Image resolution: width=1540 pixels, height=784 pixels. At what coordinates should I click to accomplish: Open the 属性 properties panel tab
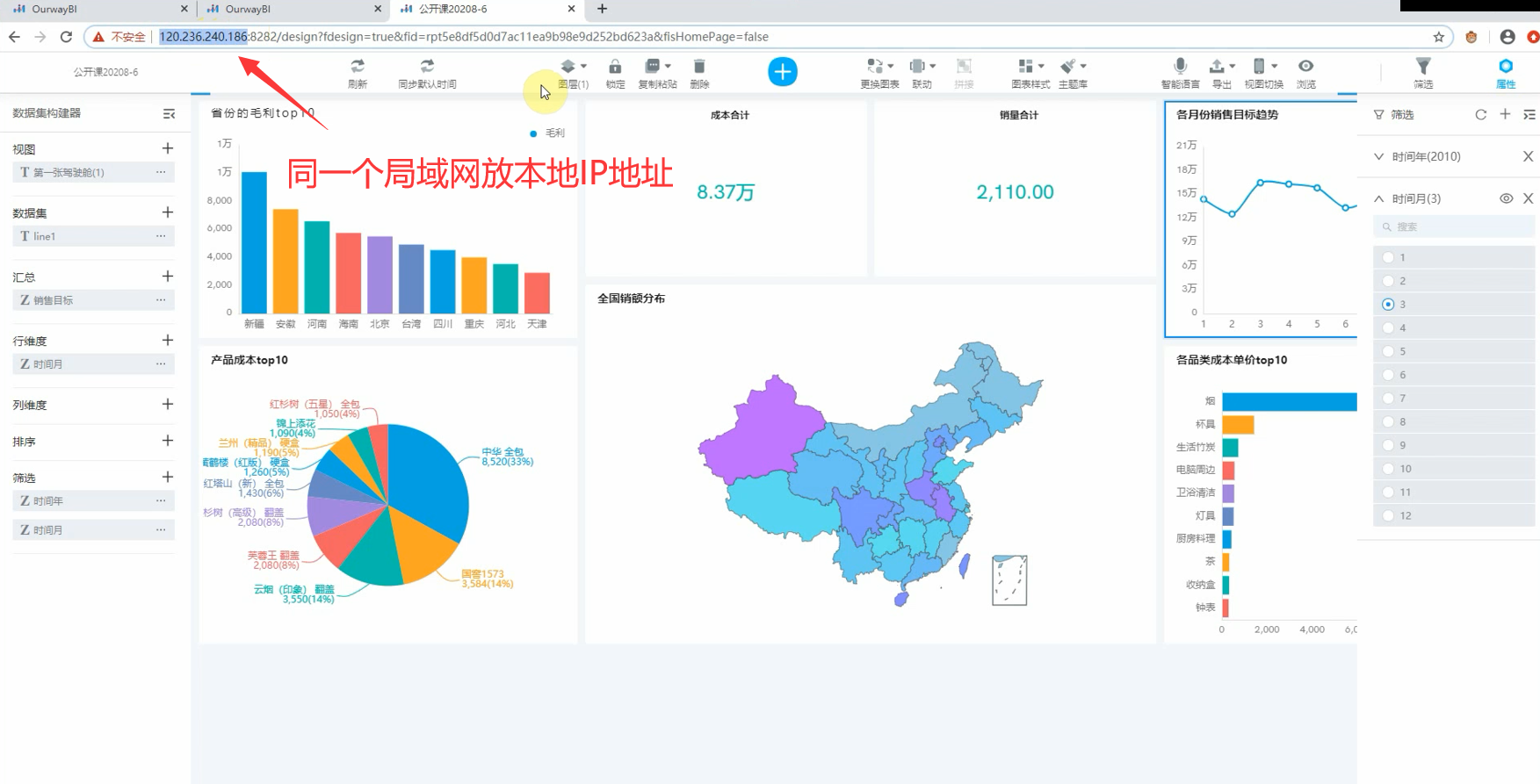point(1506,72)
